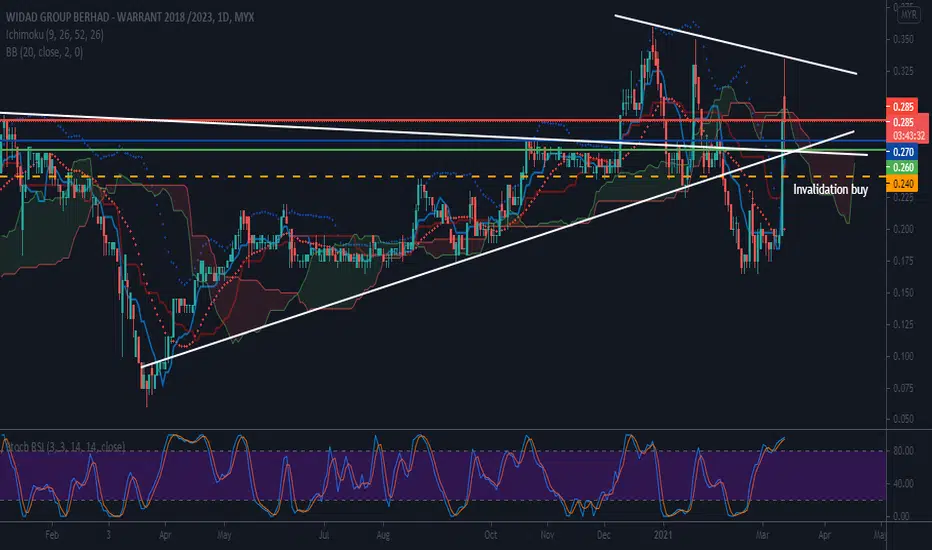Click the Feb label on time axis
This screenshot has width=932, height=550.
coord(52,535)
